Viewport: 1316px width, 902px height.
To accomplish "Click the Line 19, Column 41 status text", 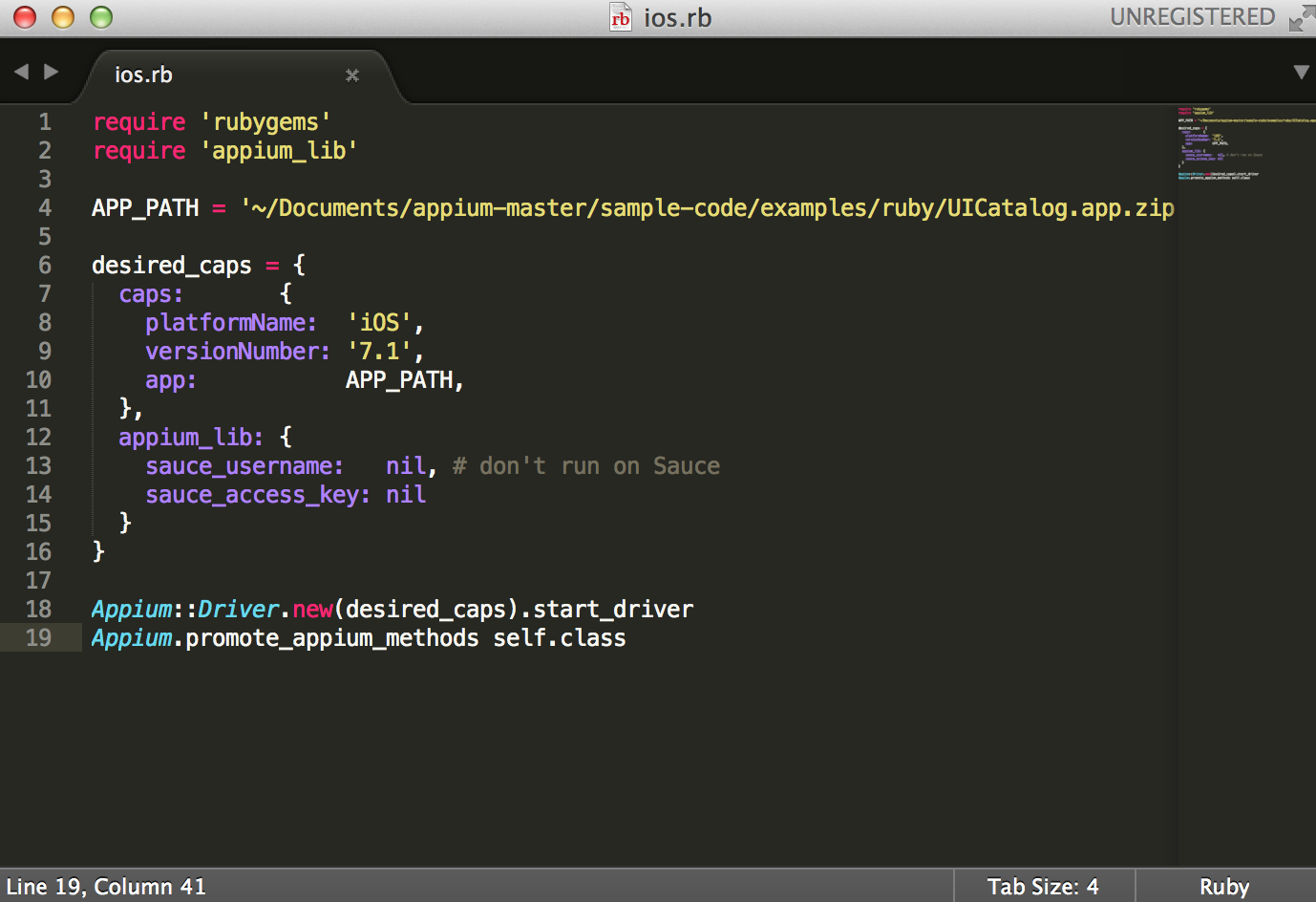I will (106, 887).
